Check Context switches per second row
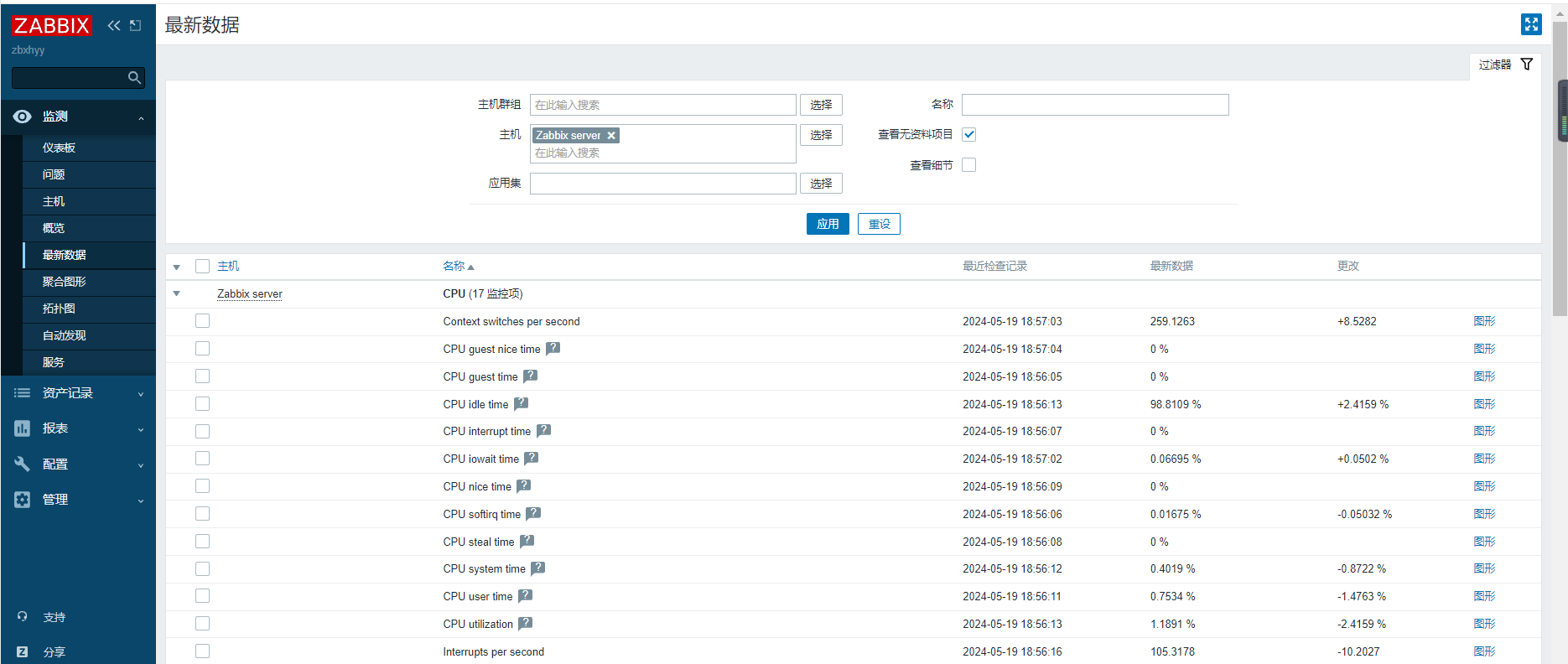 click(202, 321)
